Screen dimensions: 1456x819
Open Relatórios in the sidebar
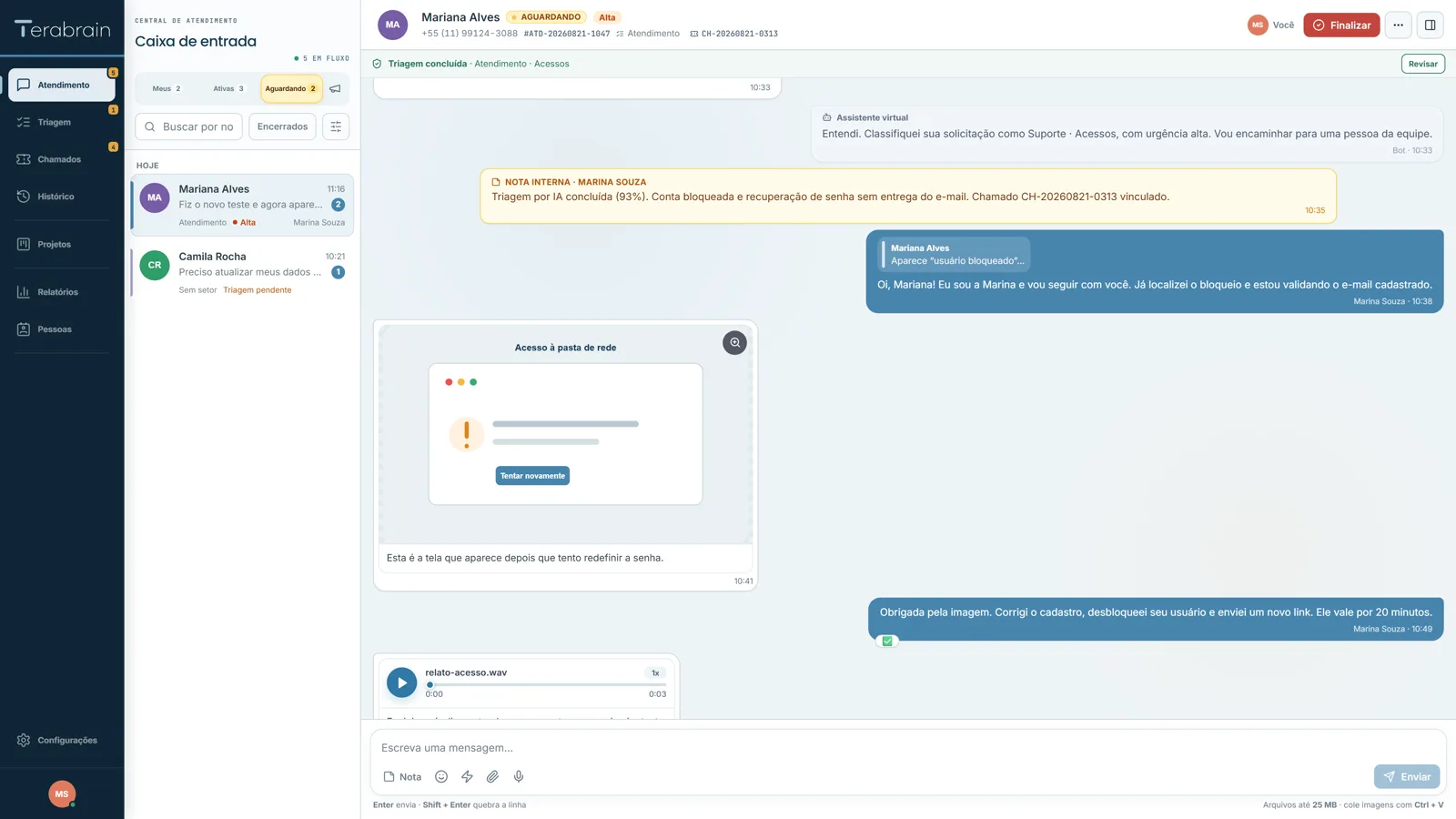62,292
